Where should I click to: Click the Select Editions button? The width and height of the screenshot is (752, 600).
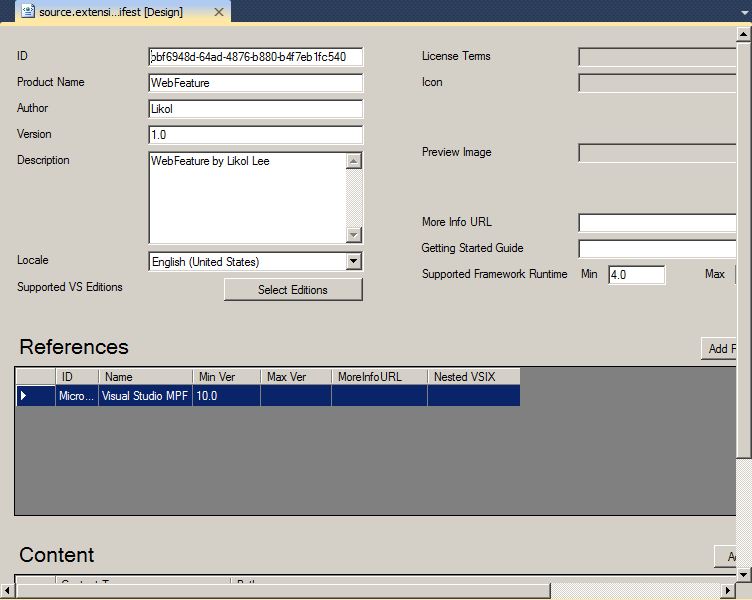pyautogui.click(x=293, y=290)
